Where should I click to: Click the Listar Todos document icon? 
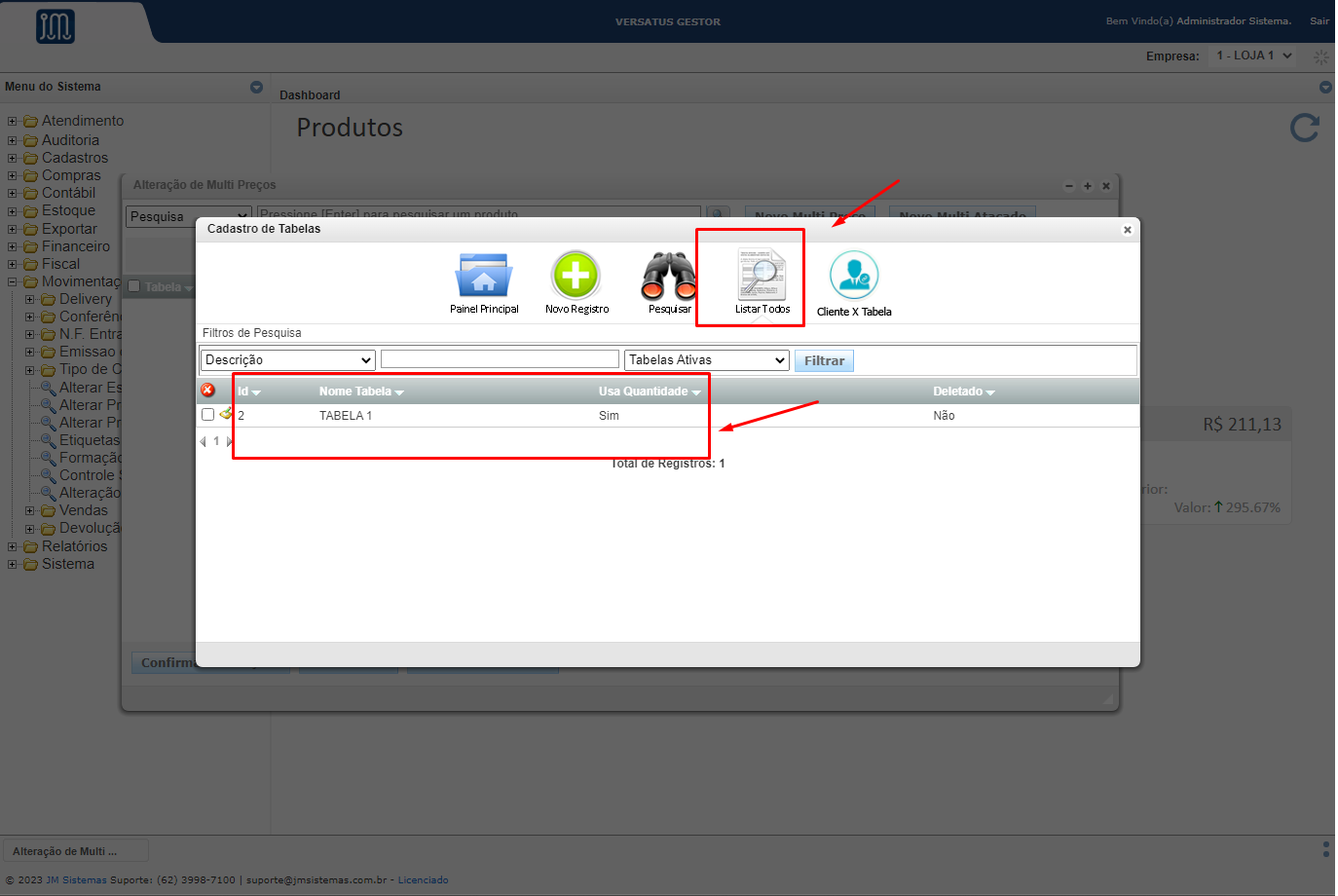point(762,277)
